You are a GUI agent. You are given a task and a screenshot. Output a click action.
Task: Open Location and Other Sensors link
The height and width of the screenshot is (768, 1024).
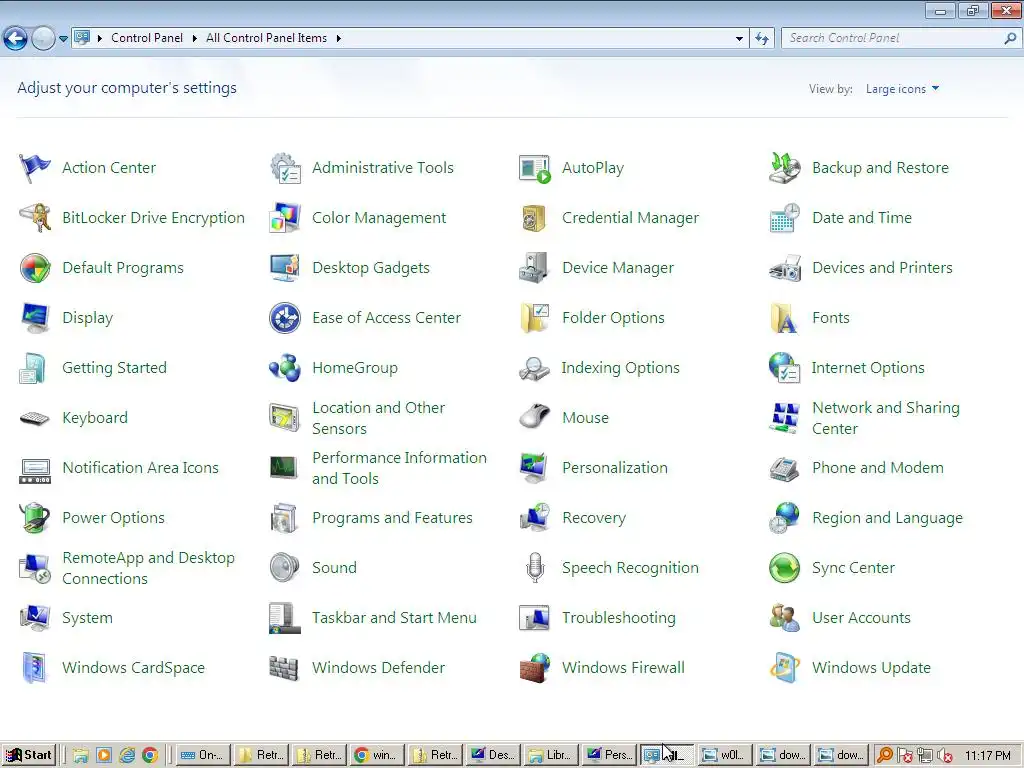click(x=379, y=418)
